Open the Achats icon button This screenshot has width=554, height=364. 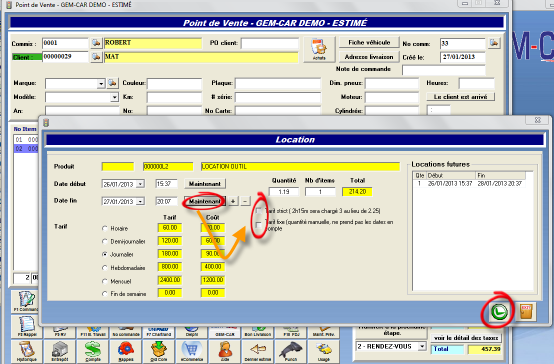[319, 49]
